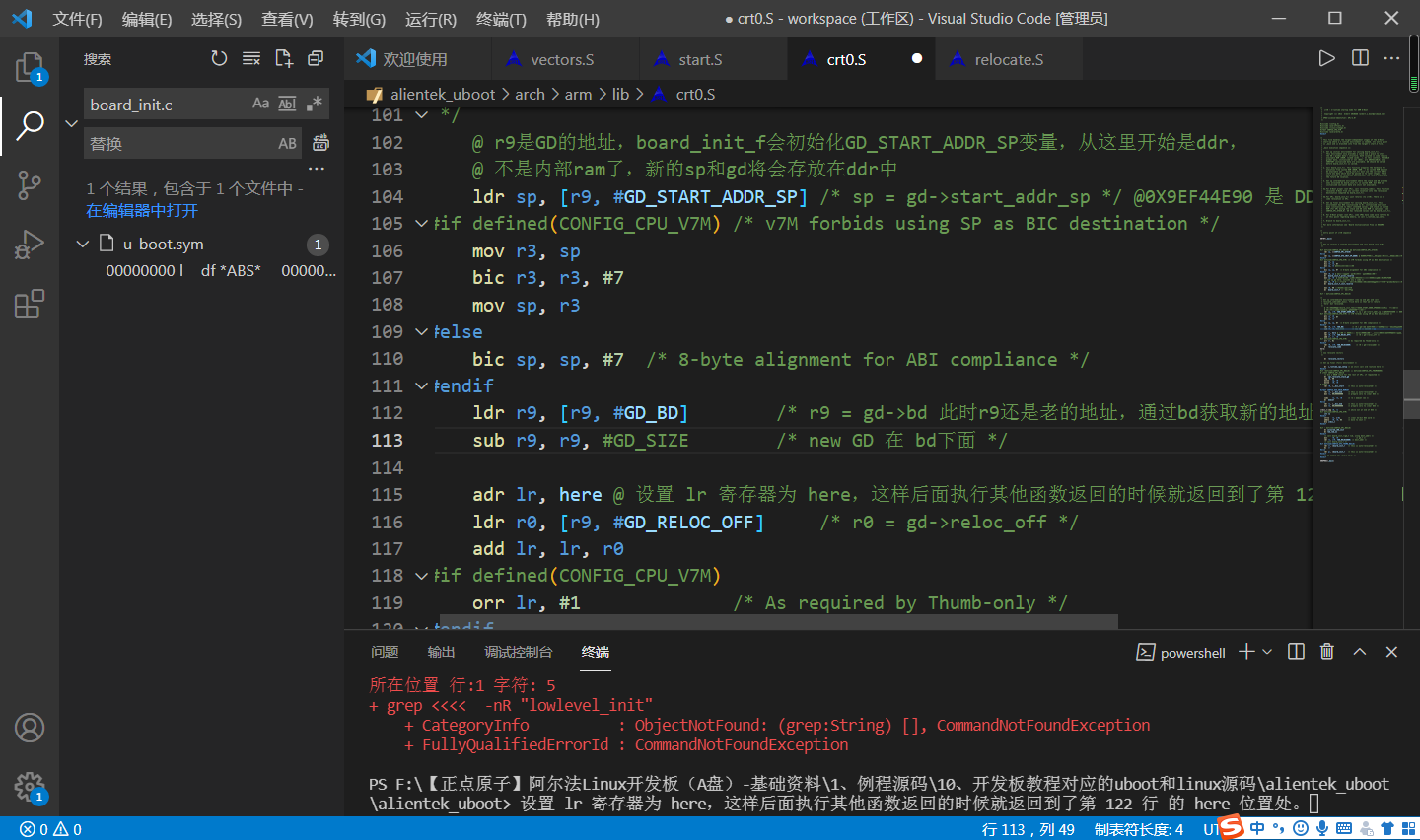
Task: Click the IME soft keyboard icon
Action: click(x=1345, y=828)
